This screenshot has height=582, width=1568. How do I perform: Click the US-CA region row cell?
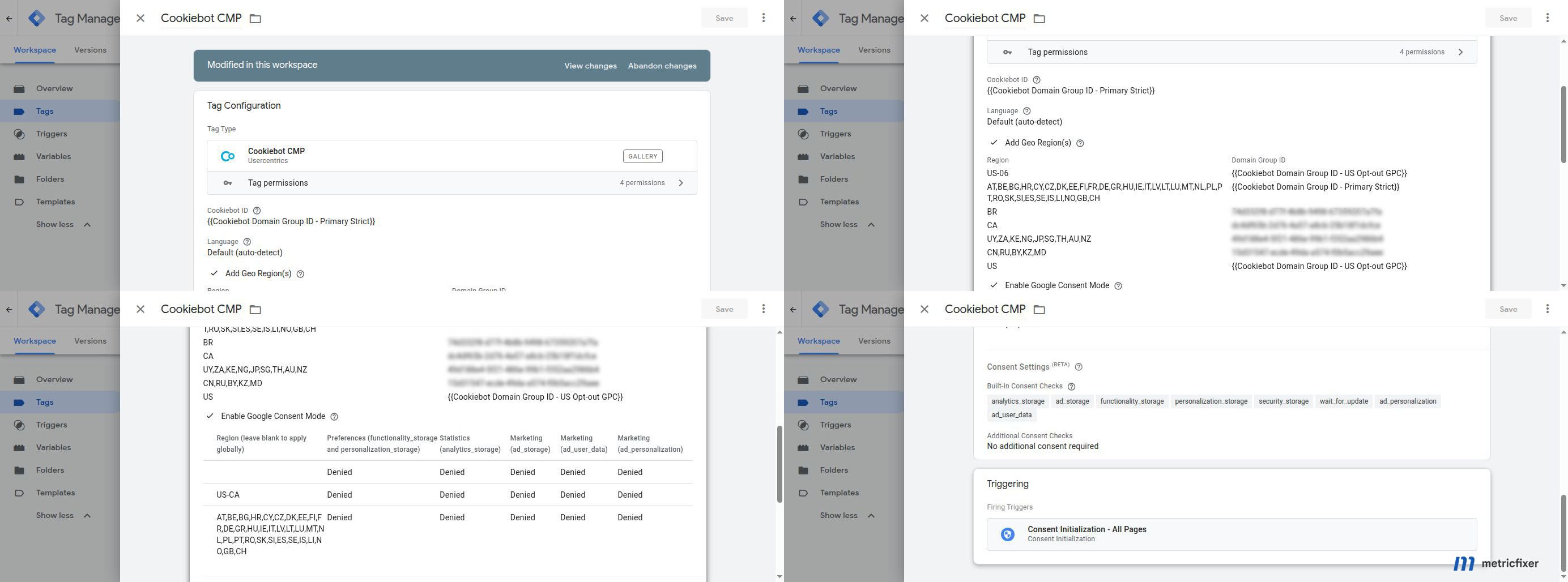click(x=228, y=495)
